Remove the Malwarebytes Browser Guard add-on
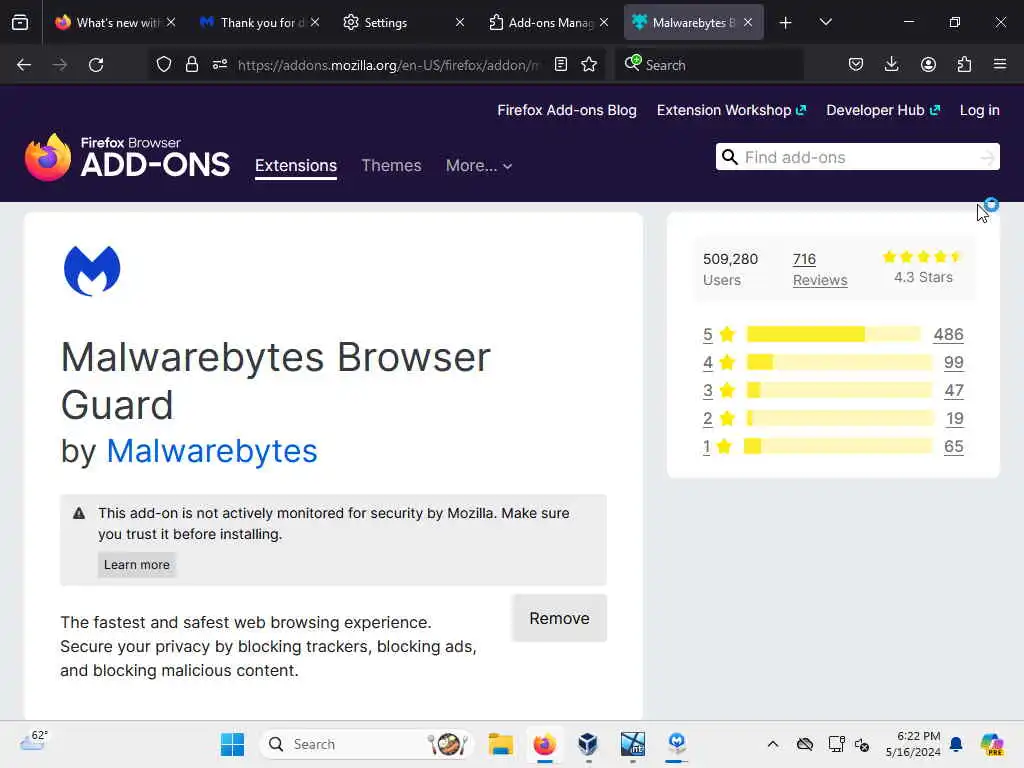Viewport: 1024px width, 768px height. pos(560,618)
